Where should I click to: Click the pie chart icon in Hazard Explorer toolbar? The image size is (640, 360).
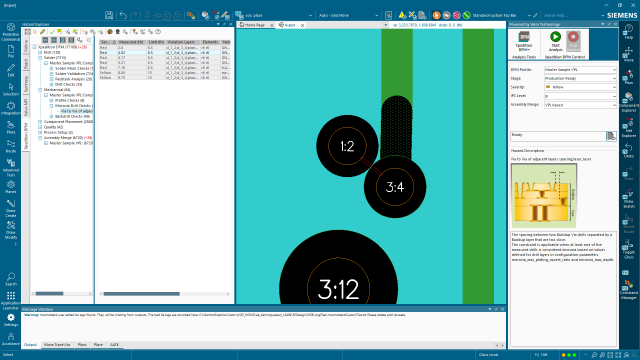click(x=110, y=32)
